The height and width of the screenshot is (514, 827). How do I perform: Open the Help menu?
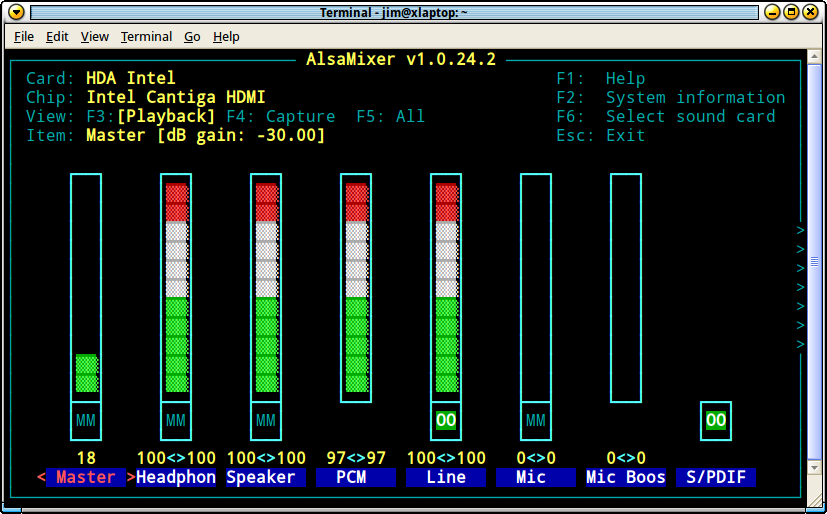point(226,36)
